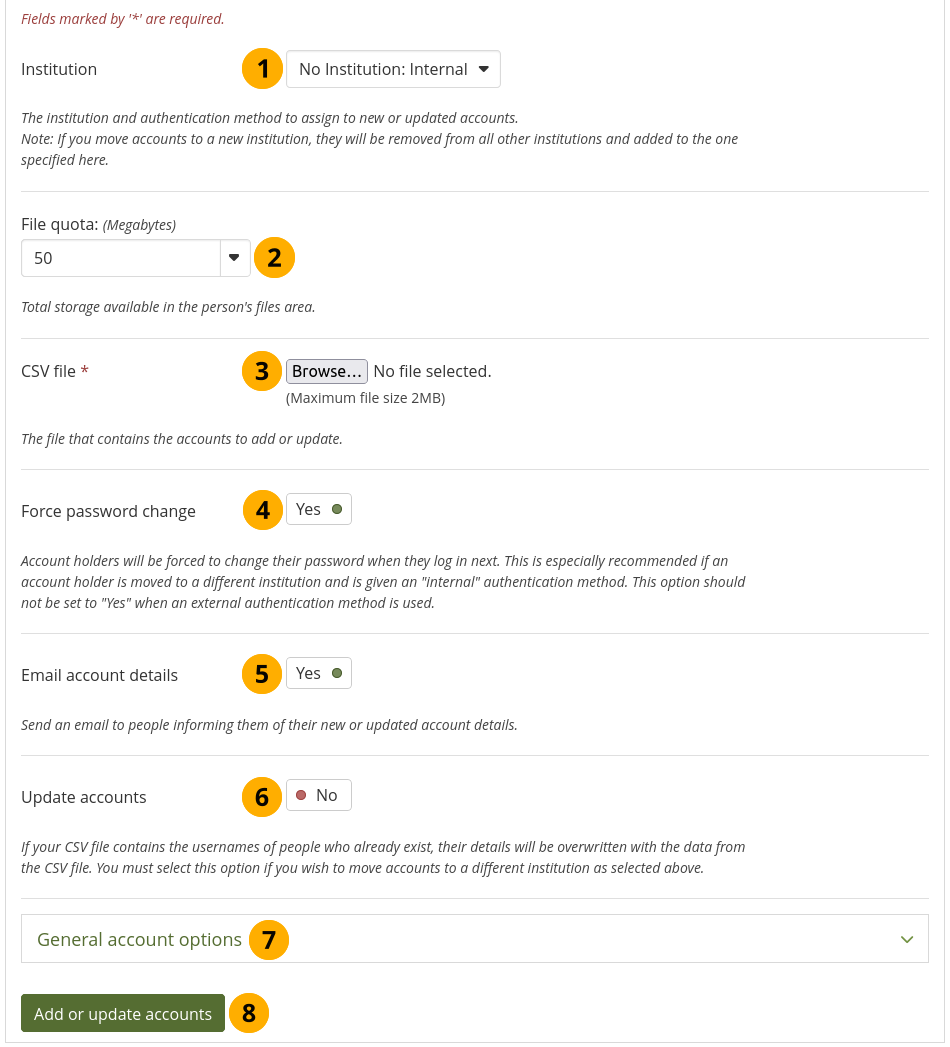Open the Institution dropdown
The height and width of the screenshot is (1047, 950).
point(393,70)
